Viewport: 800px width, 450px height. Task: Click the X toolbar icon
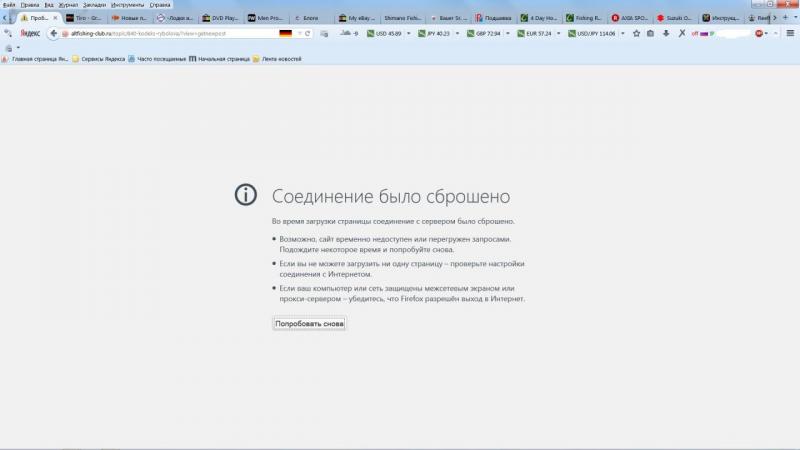click(x=682, y=33)
